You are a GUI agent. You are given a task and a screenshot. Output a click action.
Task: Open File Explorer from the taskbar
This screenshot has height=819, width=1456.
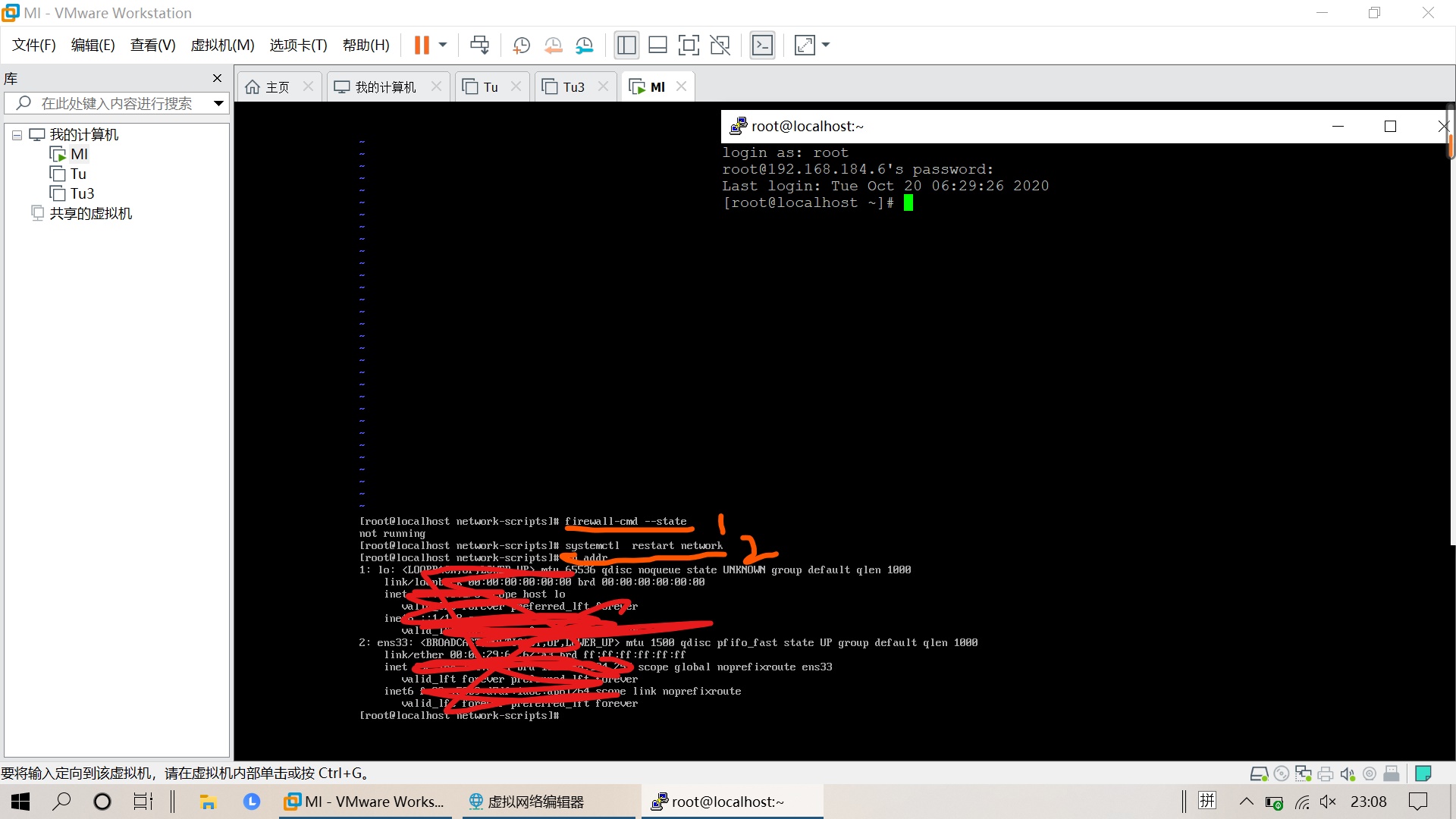pos(208,802)
